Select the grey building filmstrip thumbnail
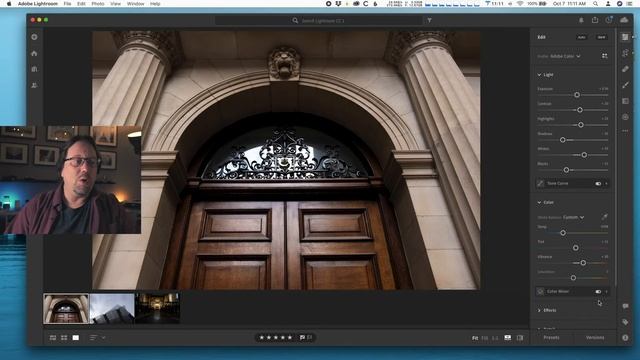Image resolution: width=640 pixels, height=360 pixels. click(x=112, y=308)
